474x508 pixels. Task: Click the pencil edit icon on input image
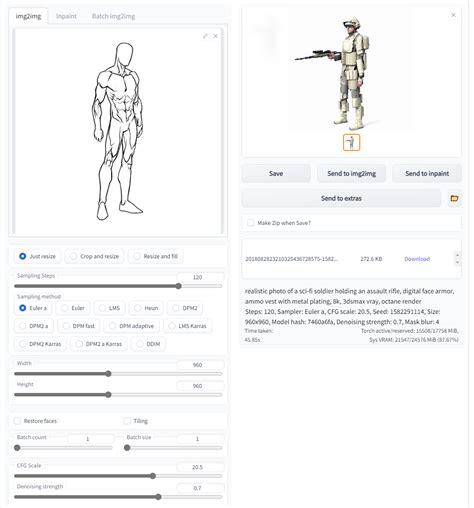point(205,36)
